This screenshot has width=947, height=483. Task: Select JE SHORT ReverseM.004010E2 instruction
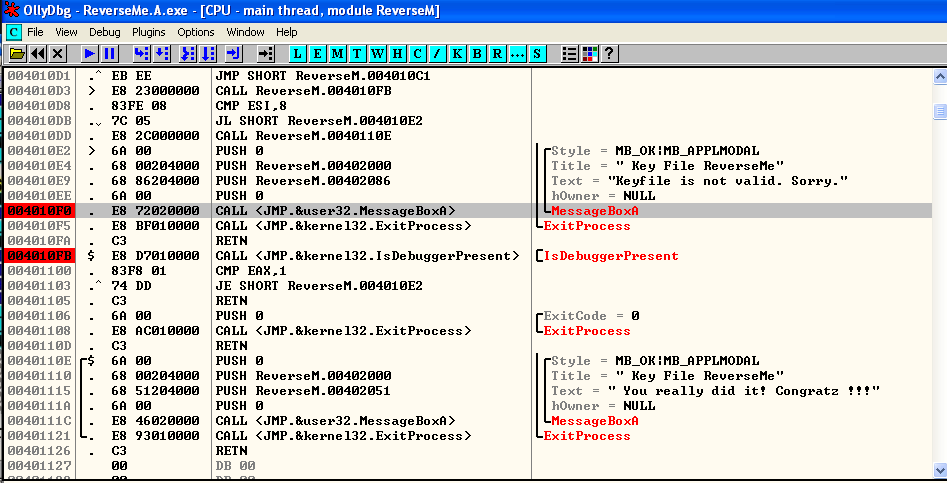click(319, 286)
